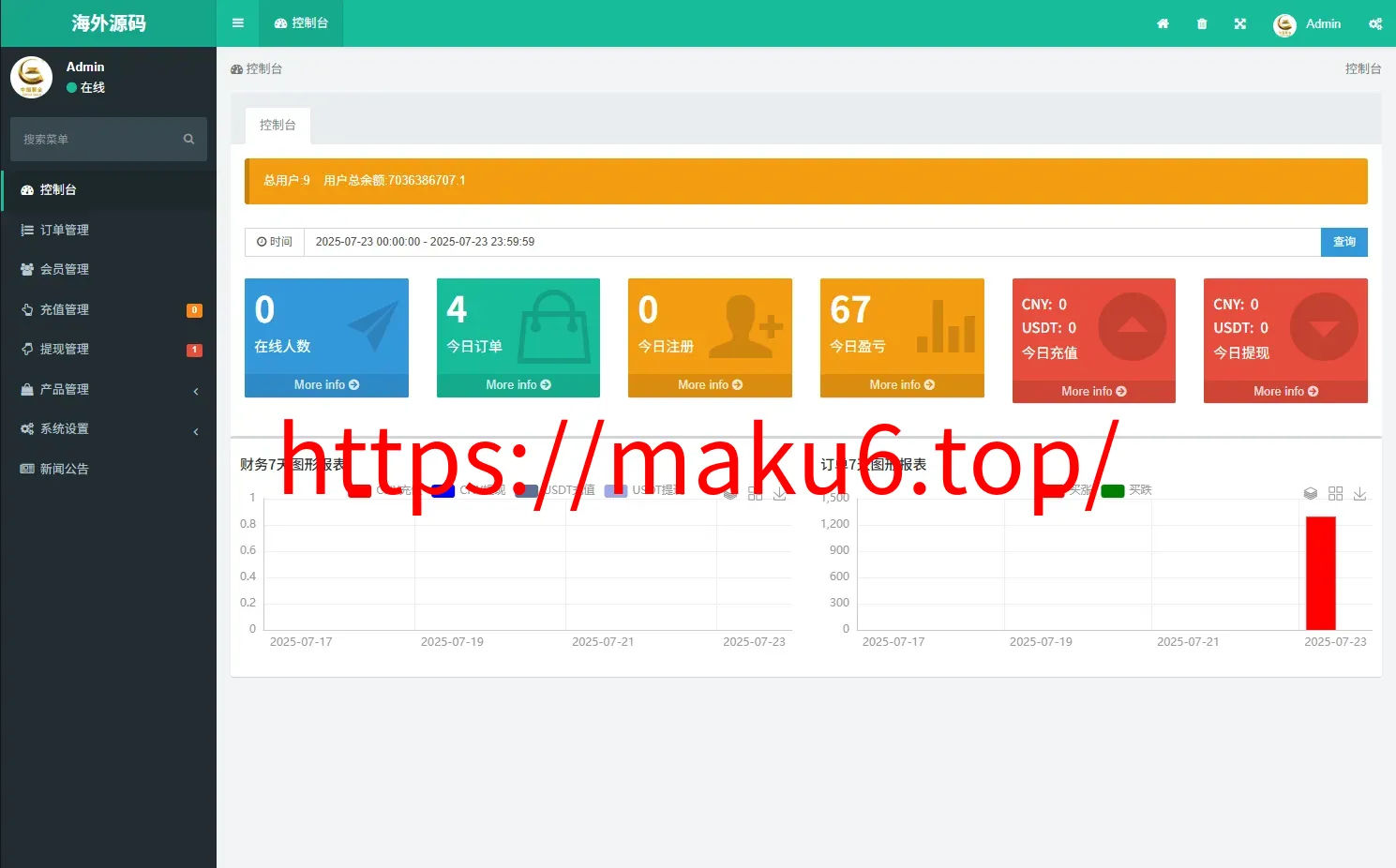
Task: Toggle the USDT提现 legend swatch
Action: (x=616, y=490)
